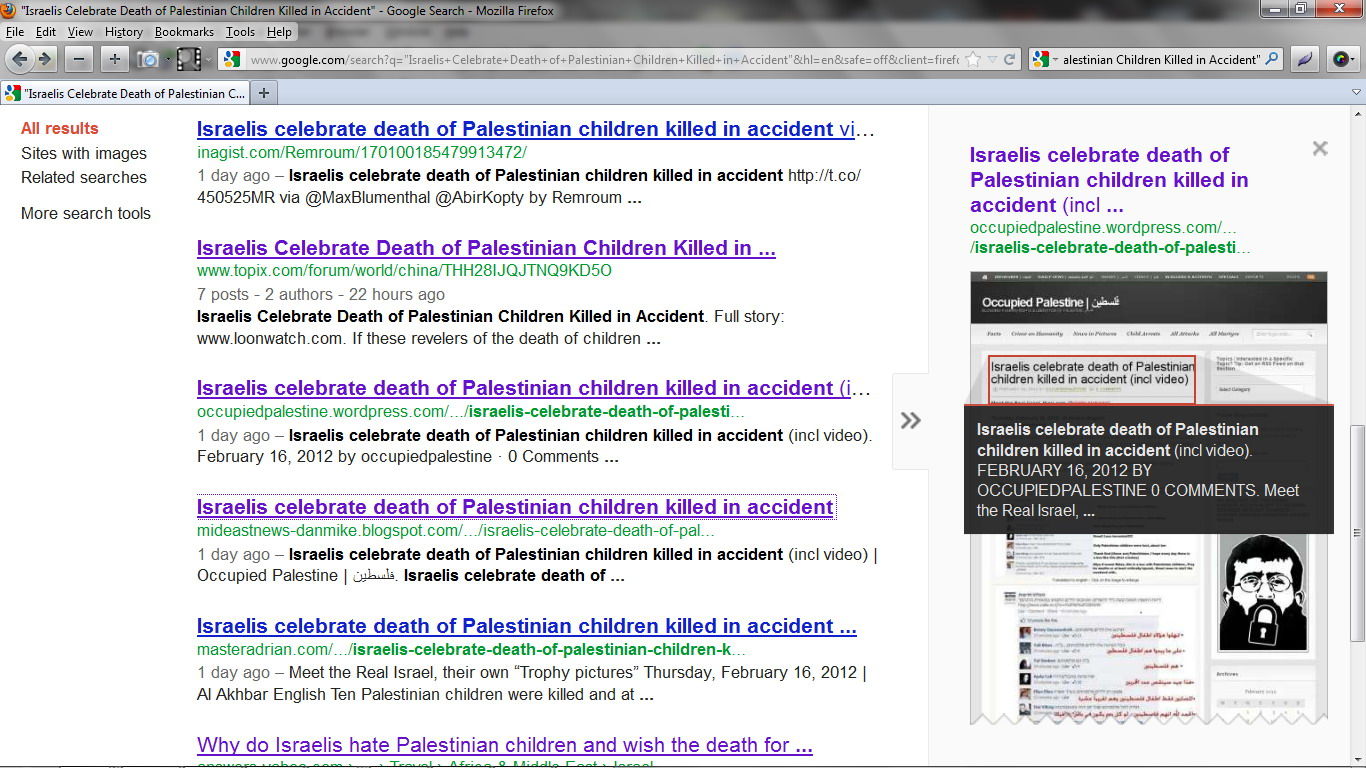Image resolution: width=1366 pixels, height=768 pixels.
Task: Reload the page with the refresh icon
Action: tap(1010, 59)
